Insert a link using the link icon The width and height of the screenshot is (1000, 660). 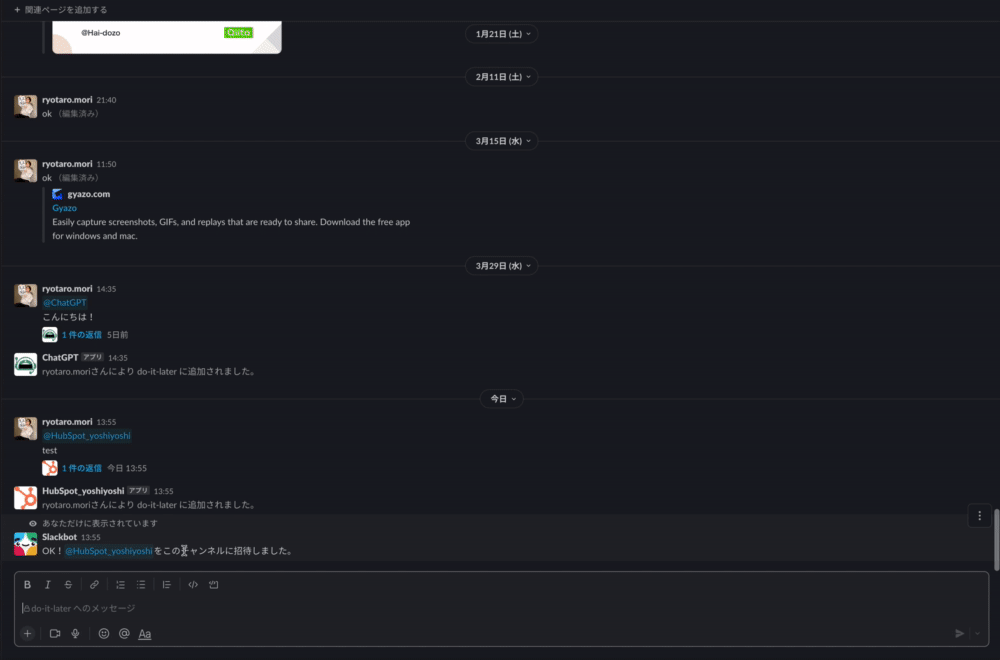click(x=94, y=584)
